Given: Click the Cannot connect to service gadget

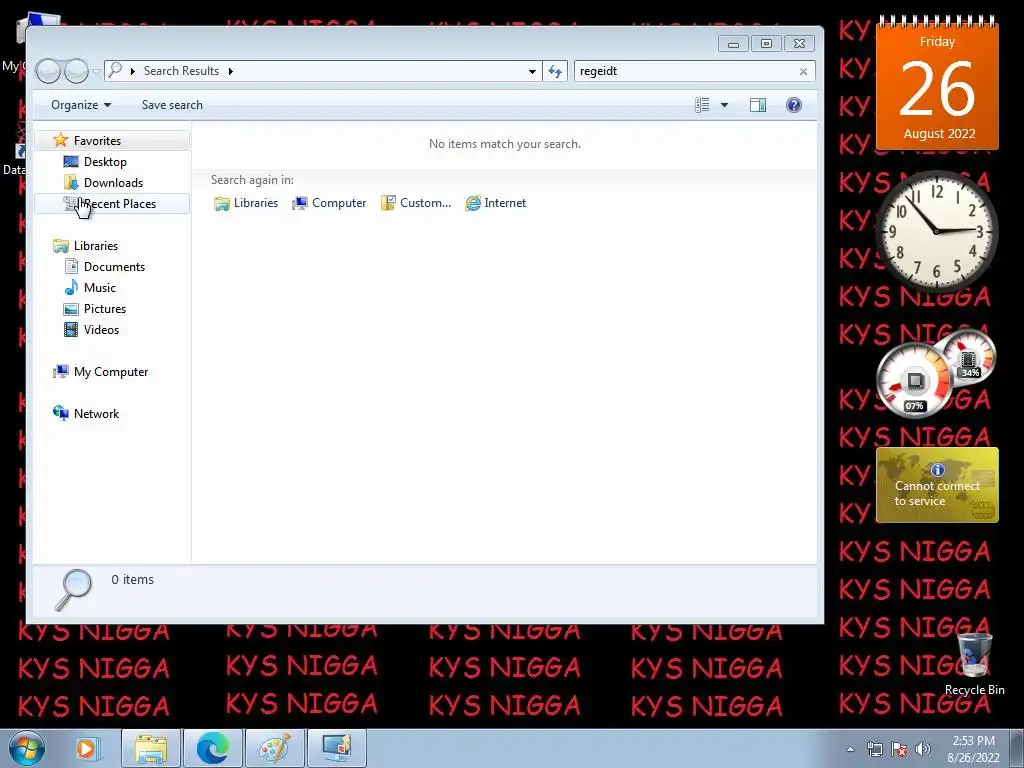Looking at the screenshot, I should [x=937, y=485].
